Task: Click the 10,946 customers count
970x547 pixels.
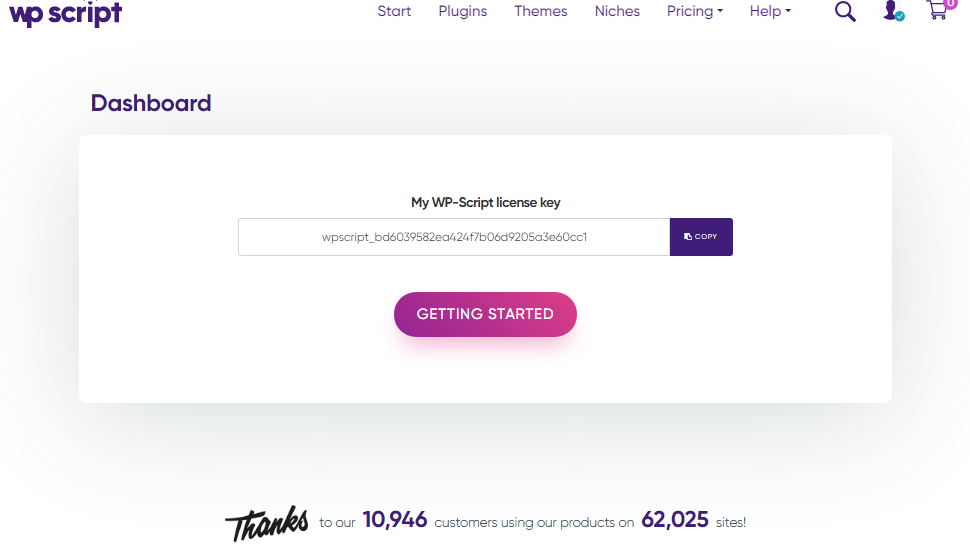Action: tap(395, 520)
